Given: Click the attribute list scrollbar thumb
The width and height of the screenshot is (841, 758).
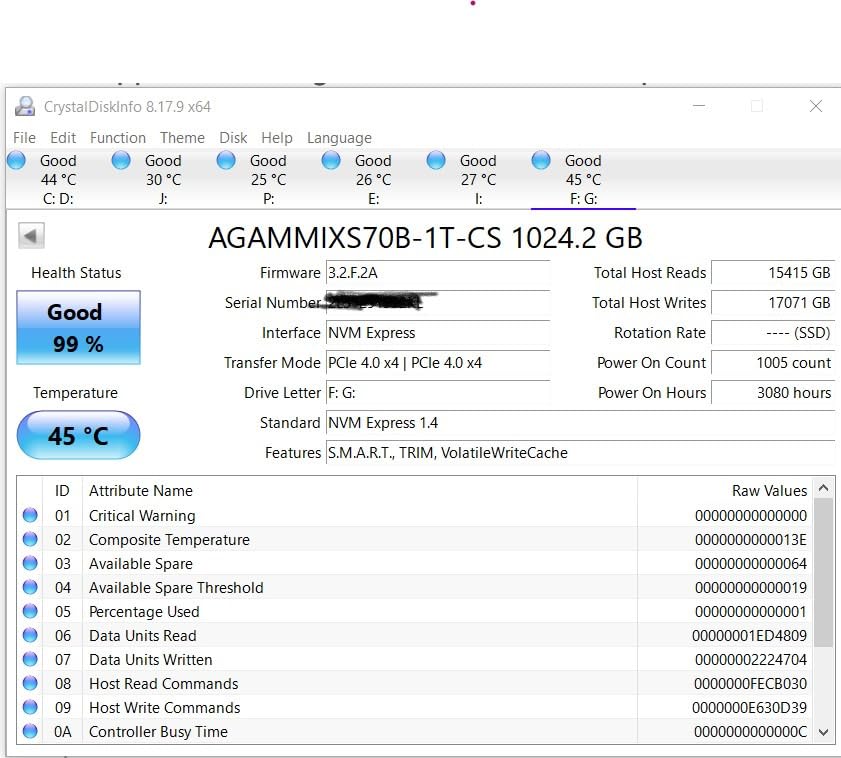Looking at the screenshot, I should pos(824,572).
